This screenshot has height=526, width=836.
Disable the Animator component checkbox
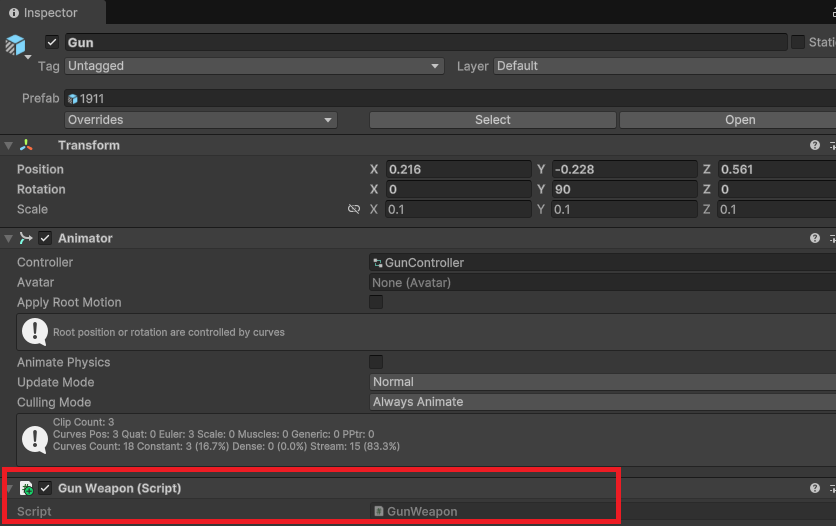(x=45, y=238)
